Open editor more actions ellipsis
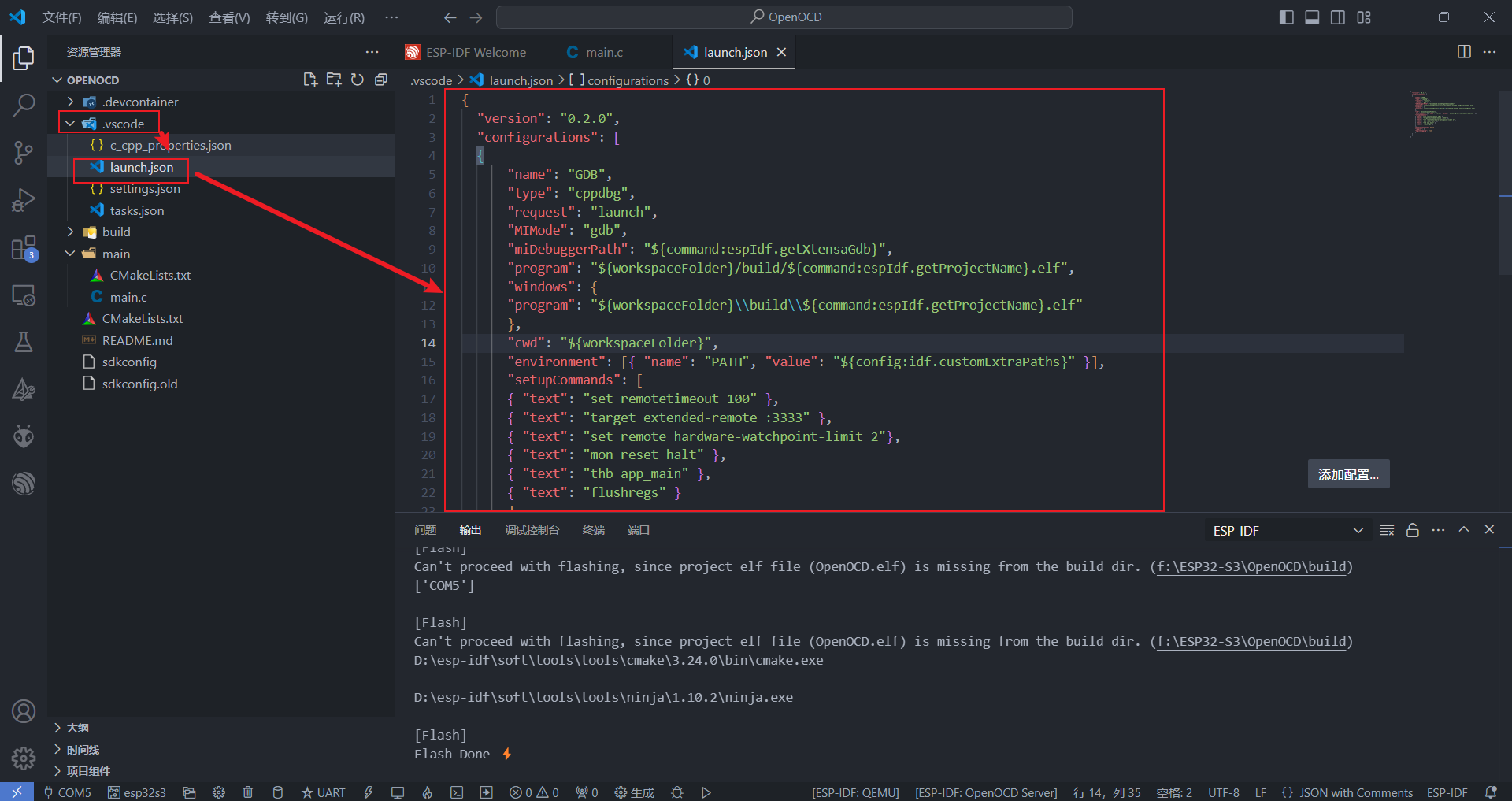Viewport: 1512px width, 801px height. (x=1489, y=52)
